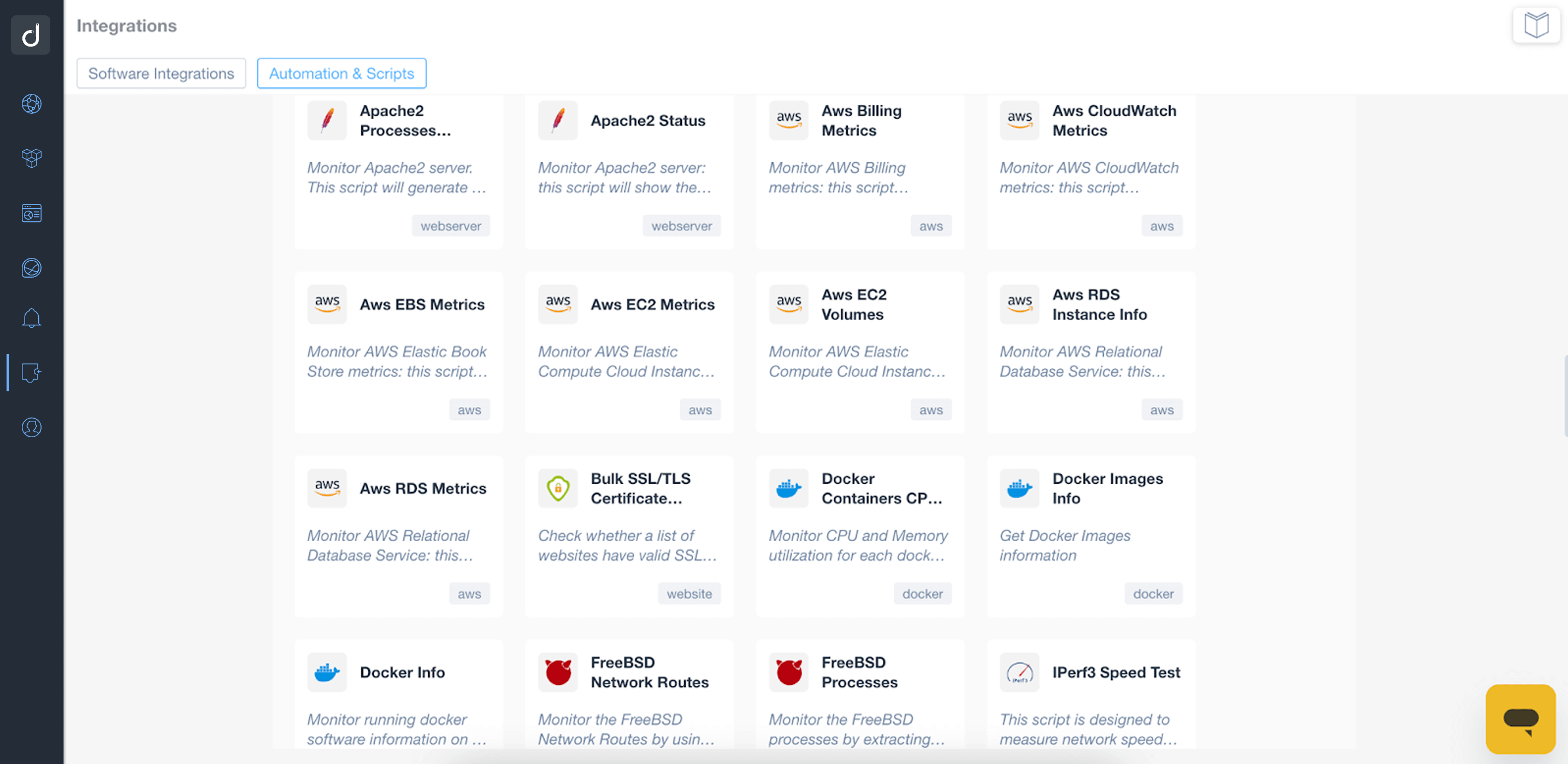Open Aws EC2 Metrics title
This screenshot has height=764, width=1568.
652,304
